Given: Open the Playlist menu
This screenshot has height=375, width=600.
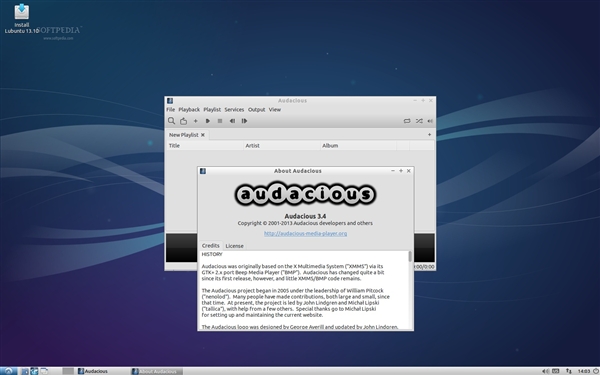Looking at the screenshot, I should tap(212, 109).
